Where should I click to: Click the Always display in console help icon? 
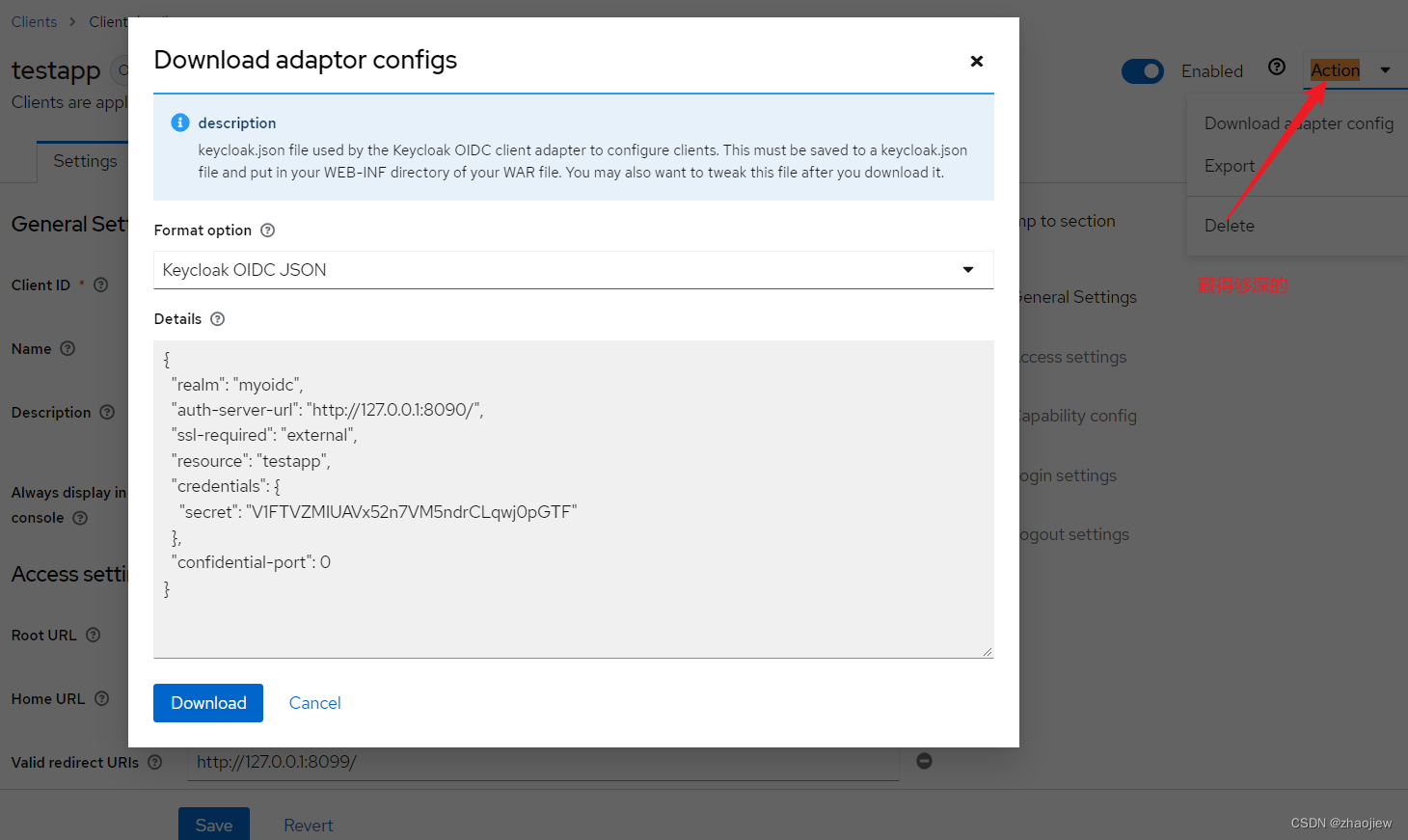tap(80, 518)
